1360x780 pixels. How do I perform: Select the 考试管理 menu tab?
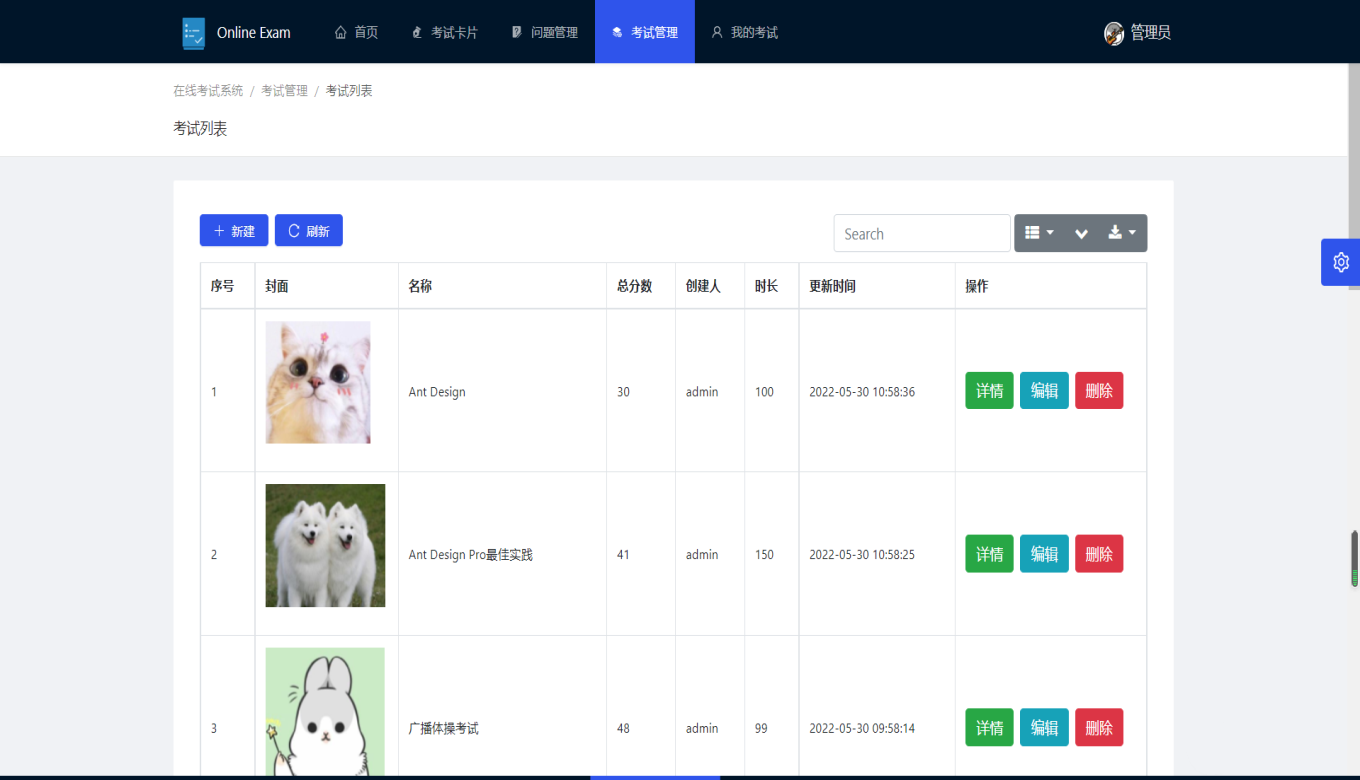pyautogui.click(x=645, y=32)
